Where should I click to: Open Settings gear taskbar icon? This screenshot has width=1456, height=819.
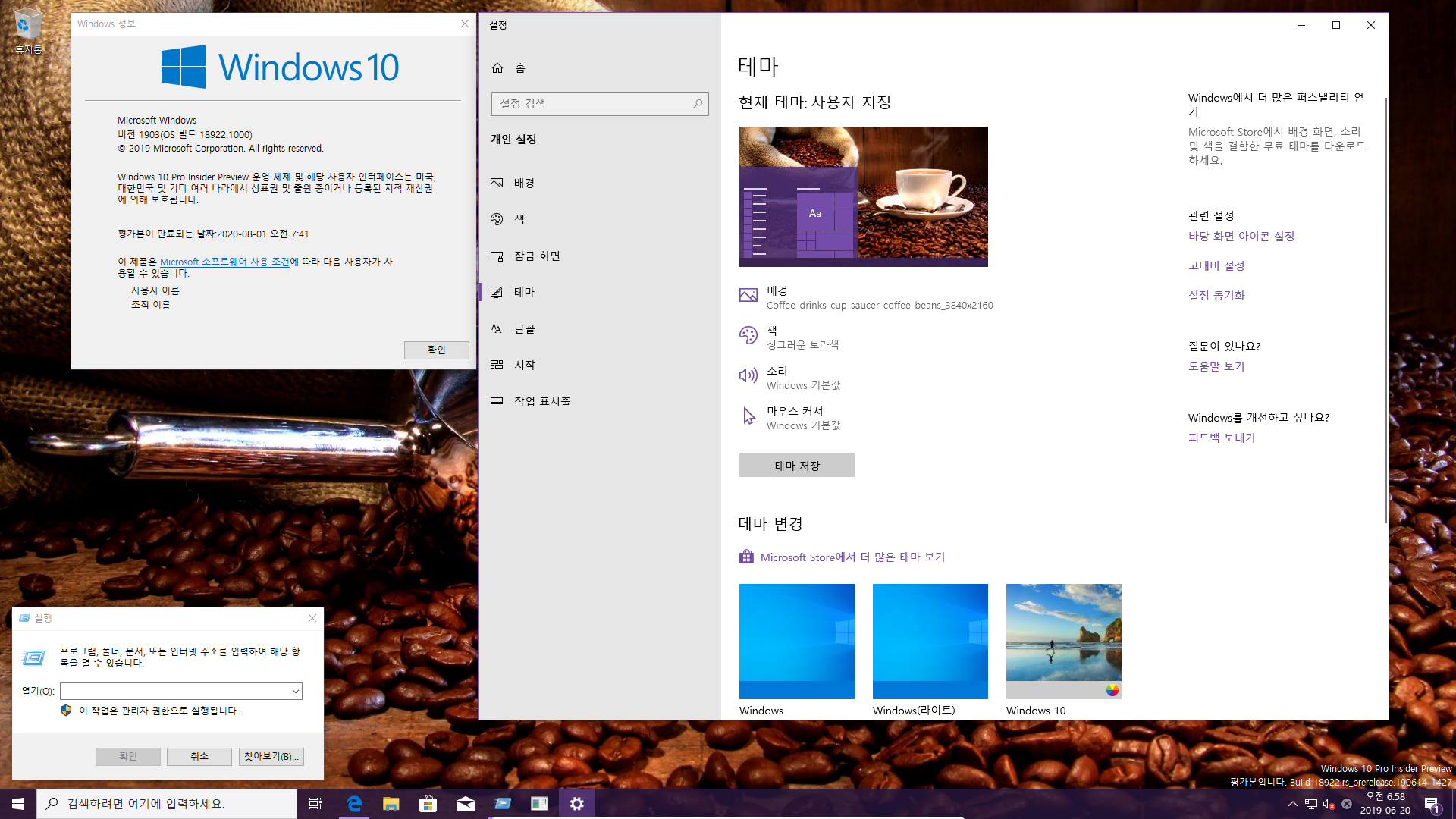(x=576, y=804)
